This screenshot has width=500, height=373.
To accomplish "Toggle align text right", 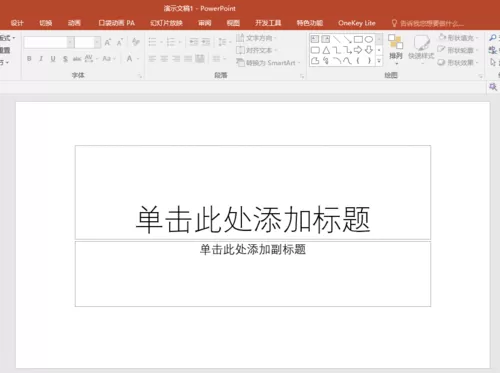I will (x=176, y=59).
